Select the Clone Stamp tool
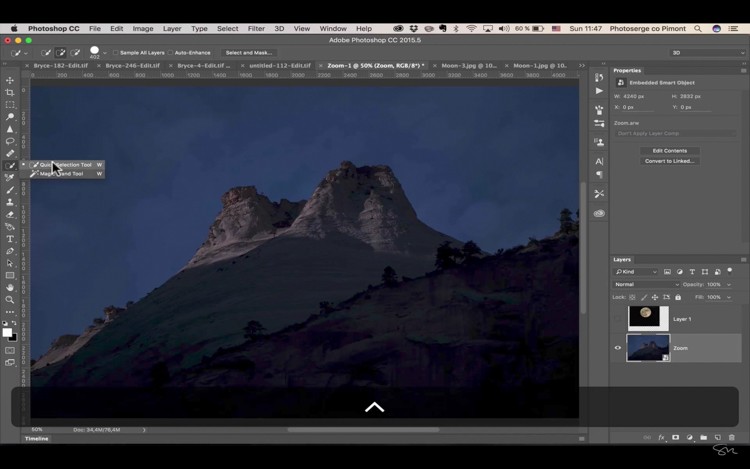The height and width of the screenshot is (469, 750). click(x=10, y=202)
